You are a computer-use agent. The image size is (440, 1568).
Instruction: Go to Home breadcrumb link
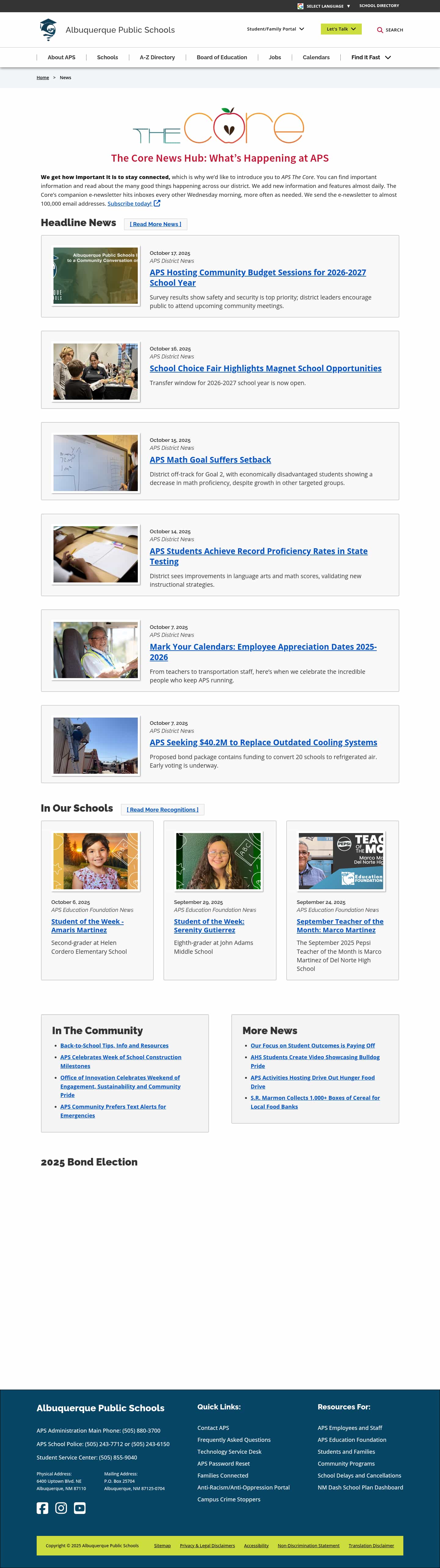[42, 78]
